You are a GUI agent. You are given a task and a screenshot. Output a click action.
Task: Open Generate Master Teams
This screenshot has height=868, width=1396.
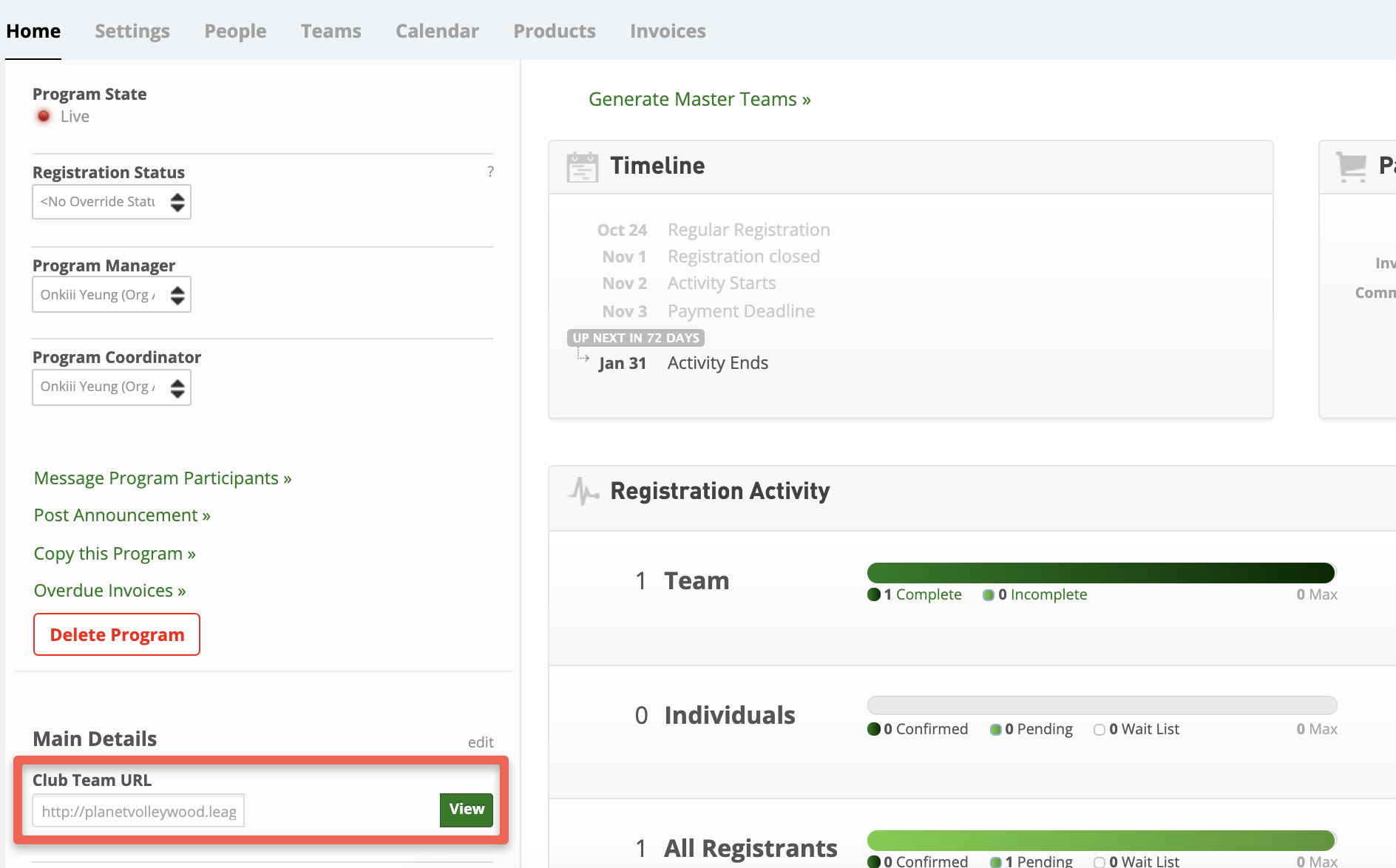[699, 99]
